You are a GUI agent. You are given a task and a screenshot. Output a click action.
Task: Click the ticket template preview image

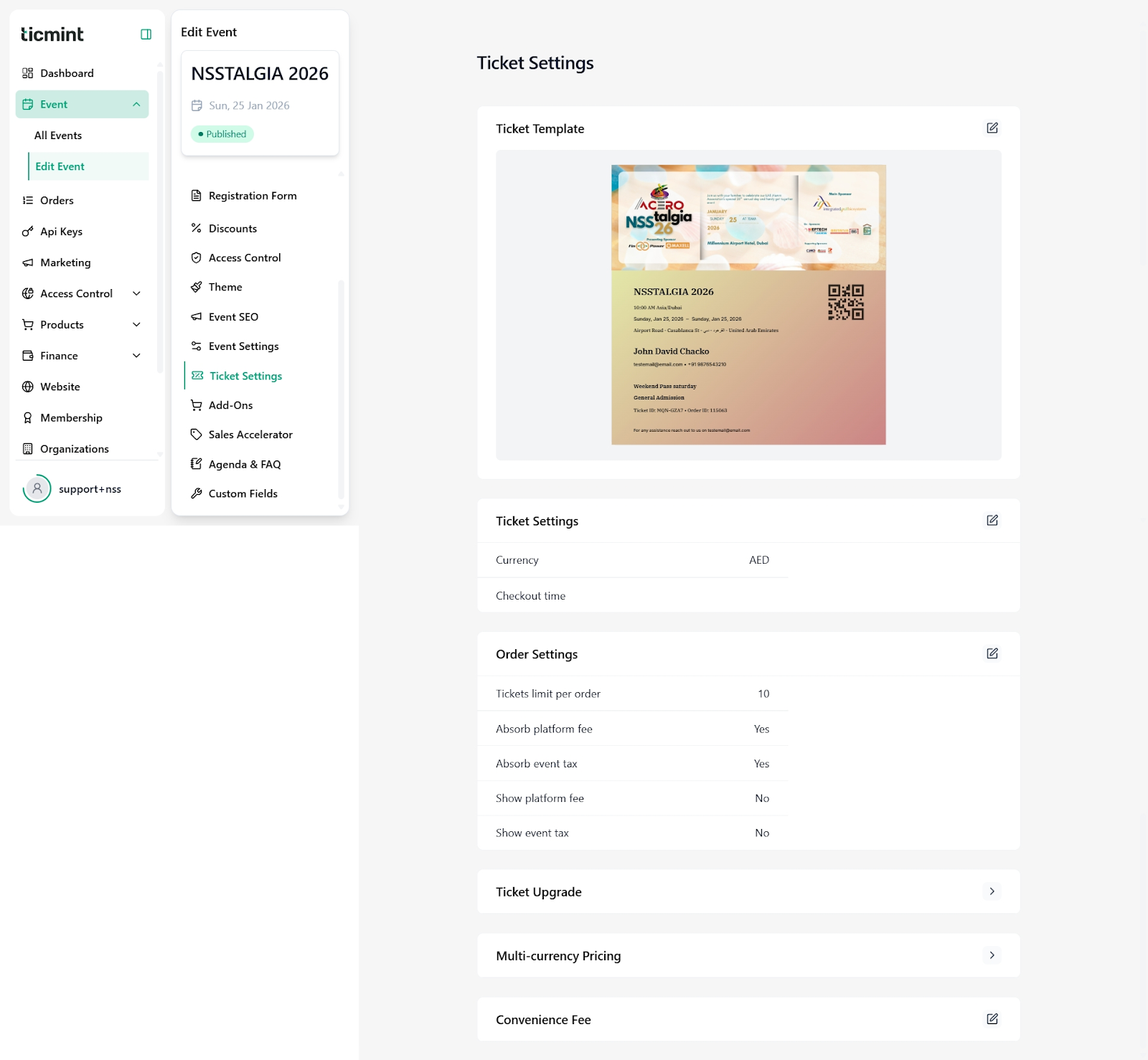click(x=748, y=305)
